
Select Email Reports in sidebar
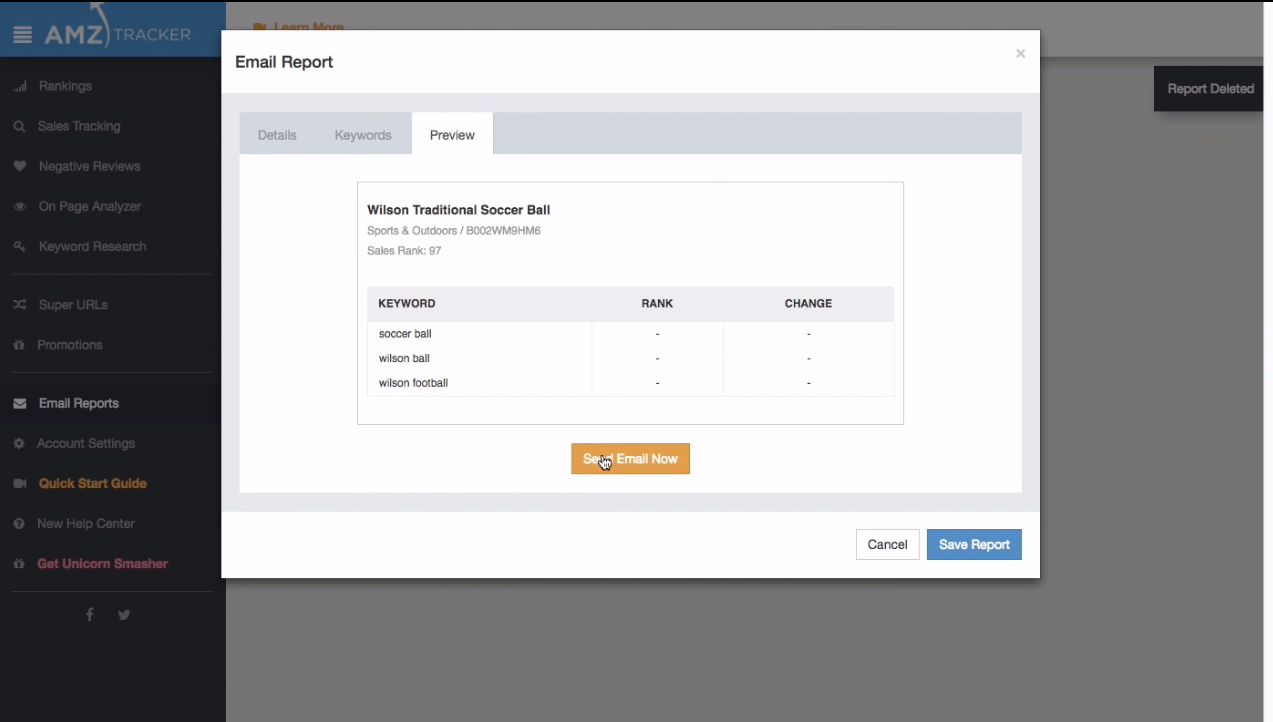79,404
